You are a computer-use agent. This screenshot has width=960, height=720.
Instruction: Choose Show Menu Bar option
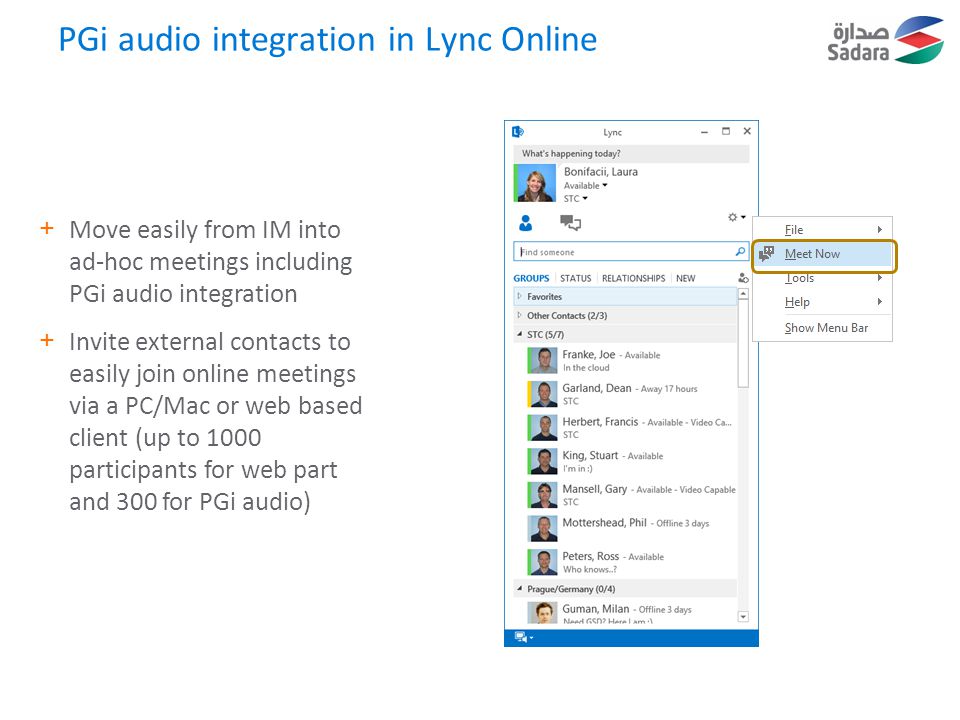click(823, 328)
